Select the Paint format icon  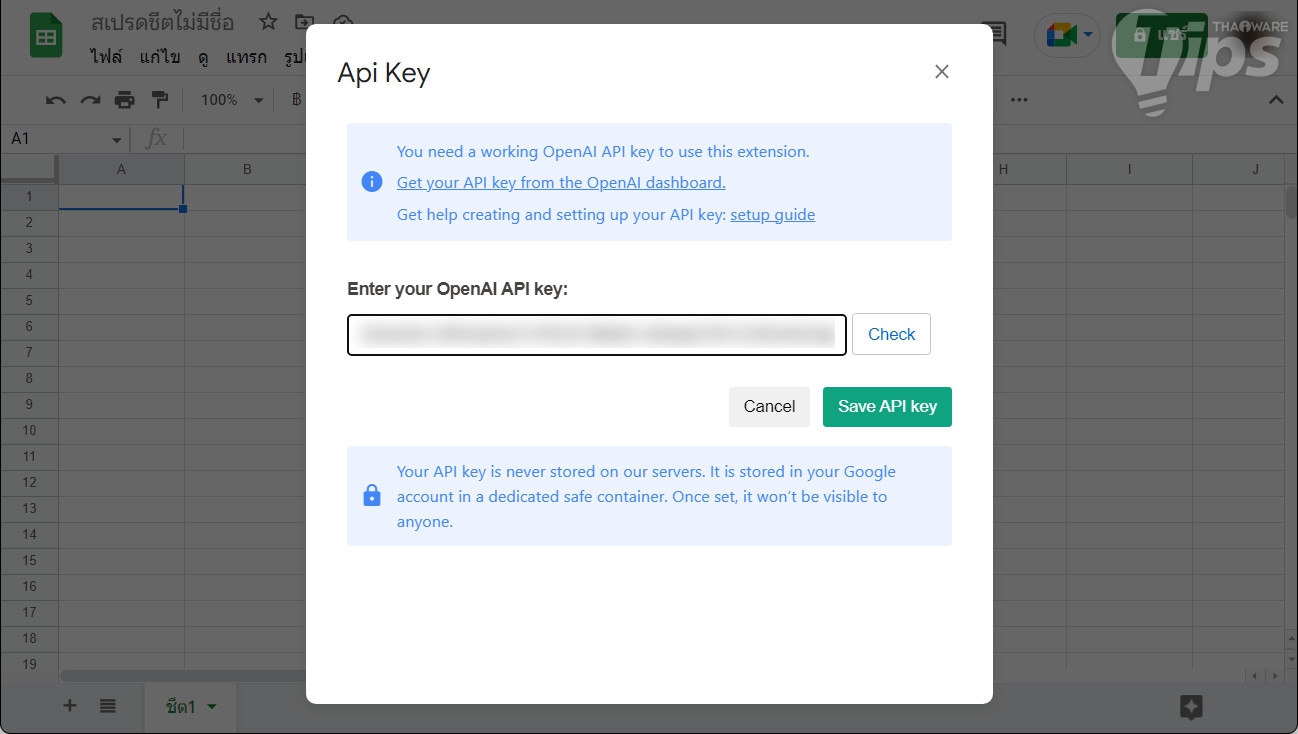[x=159, y=100]
